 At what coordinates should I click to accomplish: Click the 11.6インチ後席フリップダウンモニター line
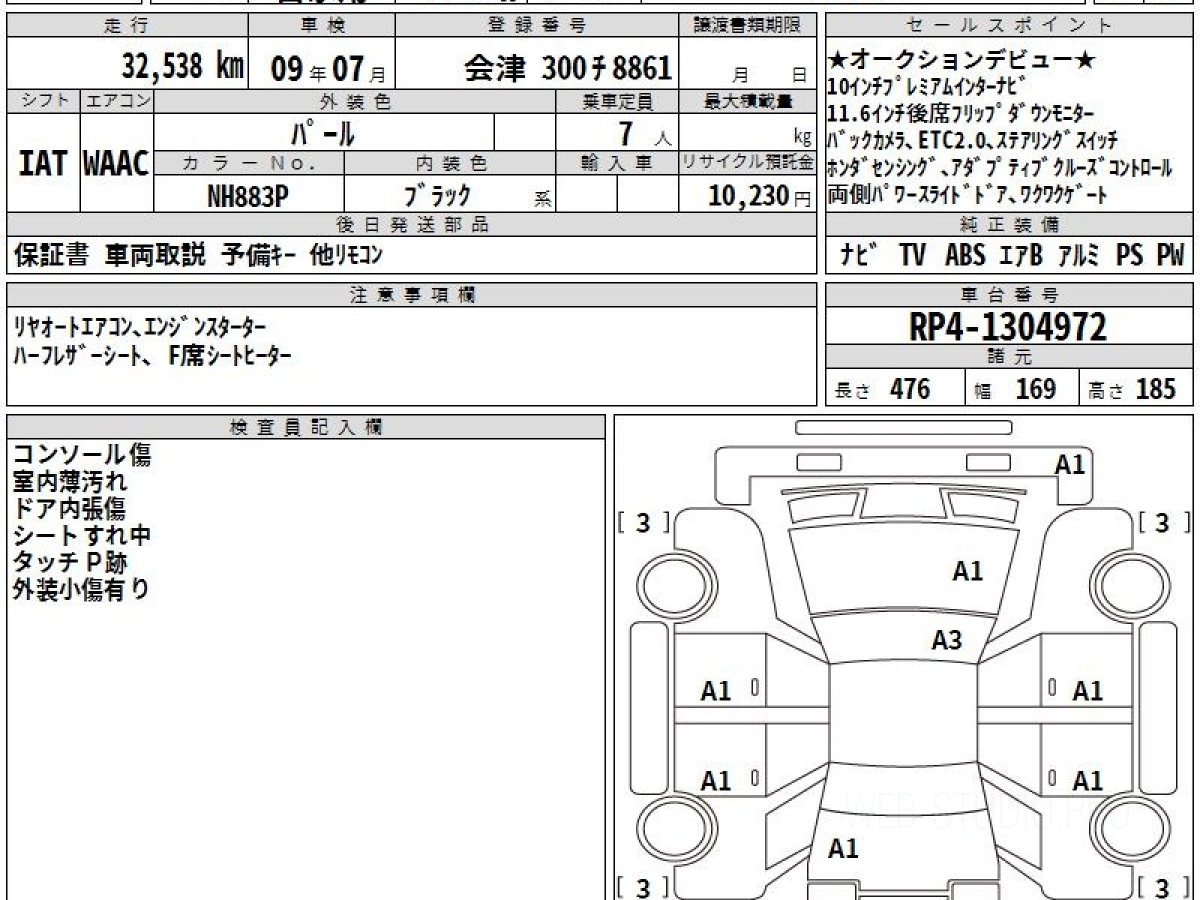click(x=961, y=113)
